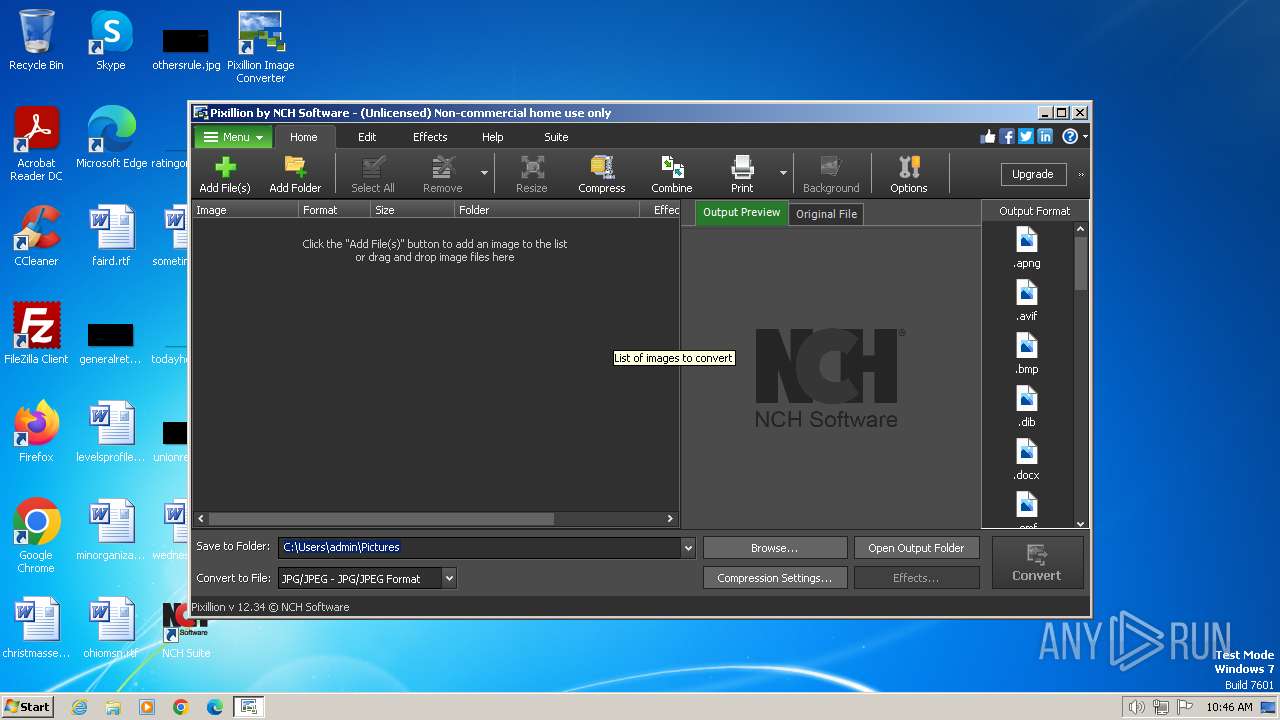Expand the Remove dropdown arrow
The width and height of the screenshot is (1280, 720).
point(484,174)
